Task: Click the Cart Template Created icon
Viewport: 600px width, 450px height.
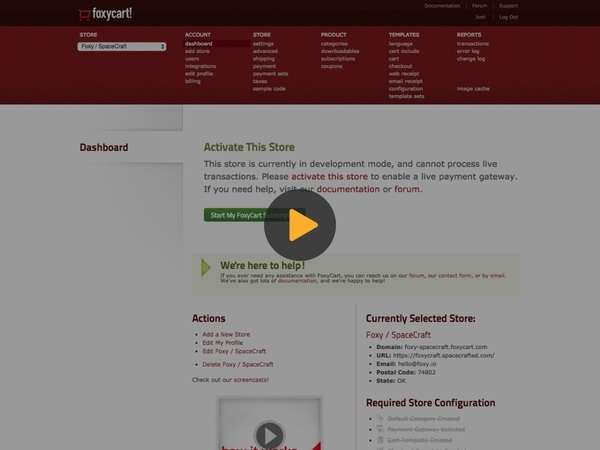Action: [380, 440]
